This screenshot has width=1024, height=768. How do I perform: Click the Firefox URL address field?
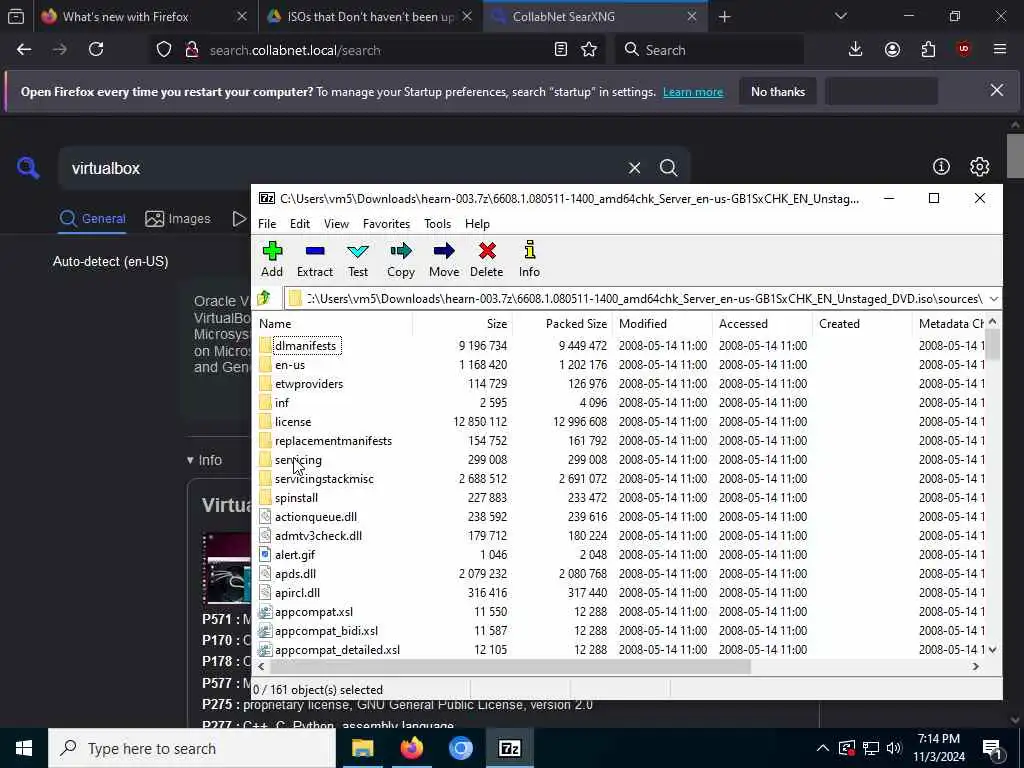(x=379, y=50)
